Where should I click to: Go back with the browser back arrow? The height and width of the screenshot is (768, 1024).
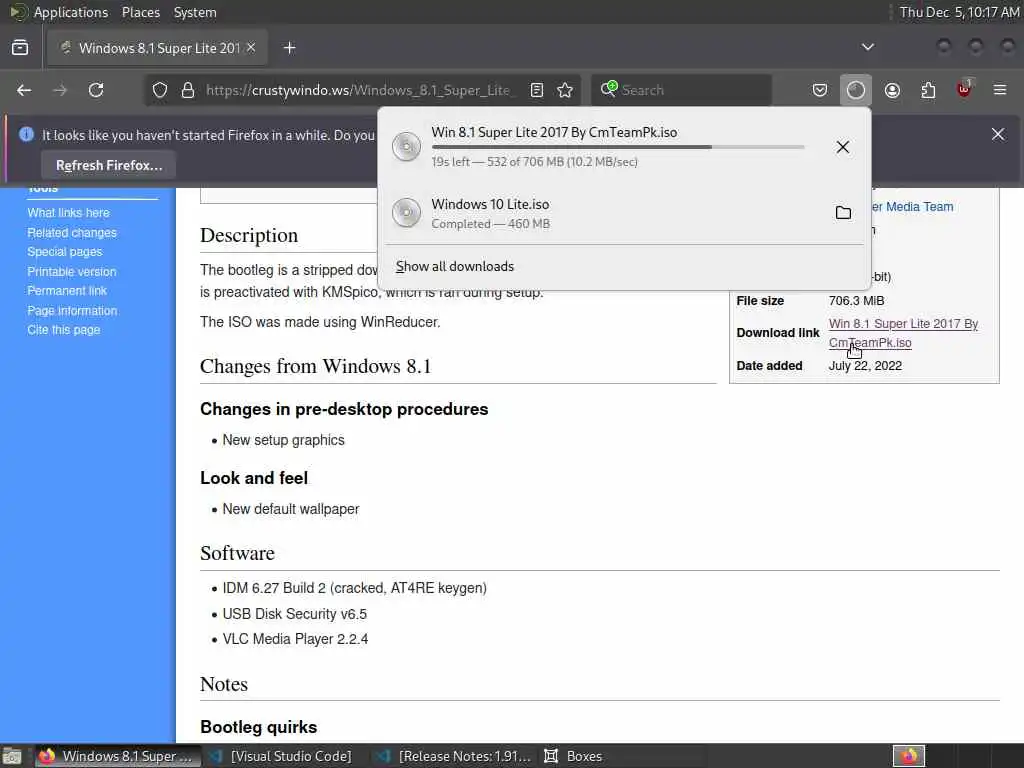coord(24,90)
